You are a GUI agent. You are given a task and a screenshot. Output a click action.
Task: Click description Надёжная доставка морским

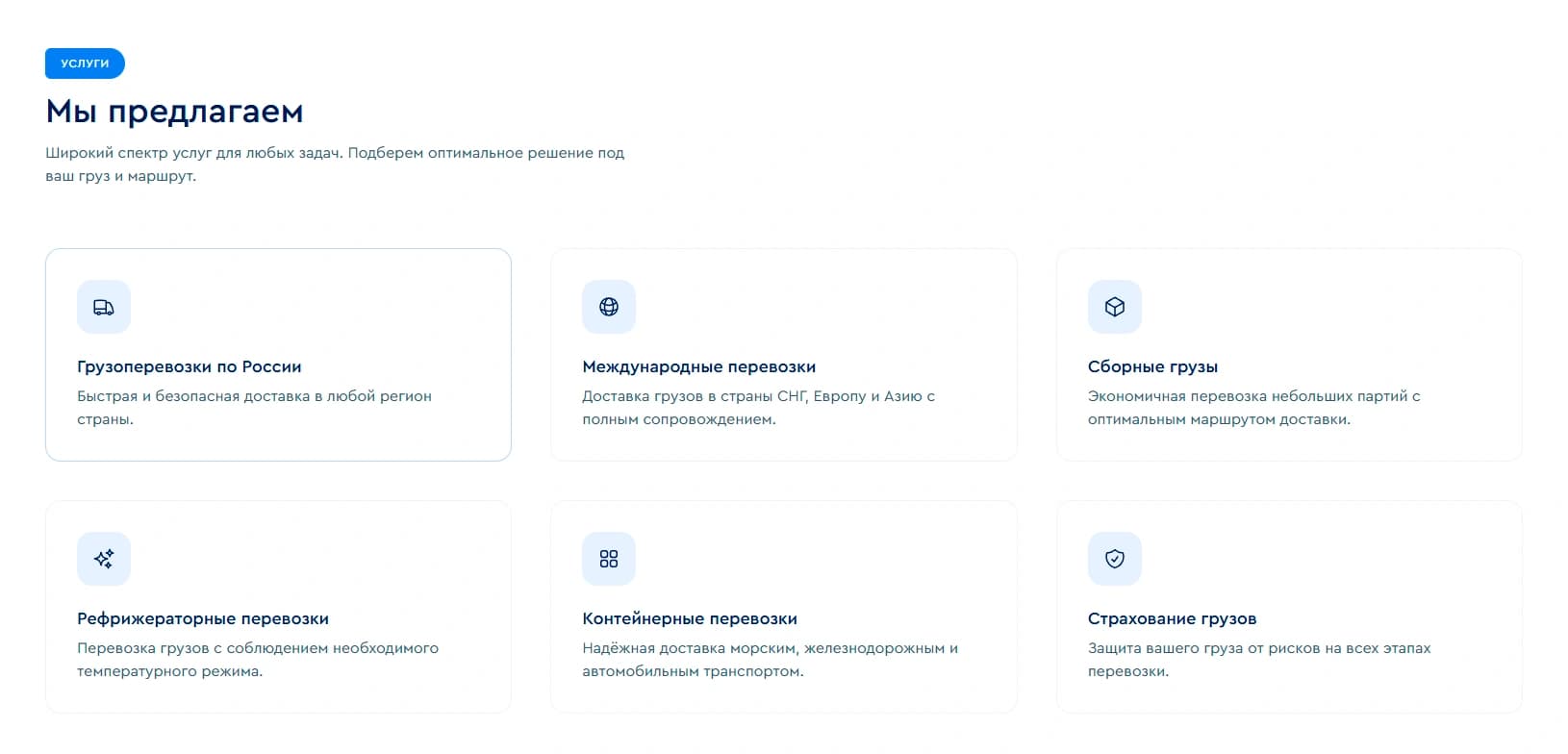coord(771,660)
